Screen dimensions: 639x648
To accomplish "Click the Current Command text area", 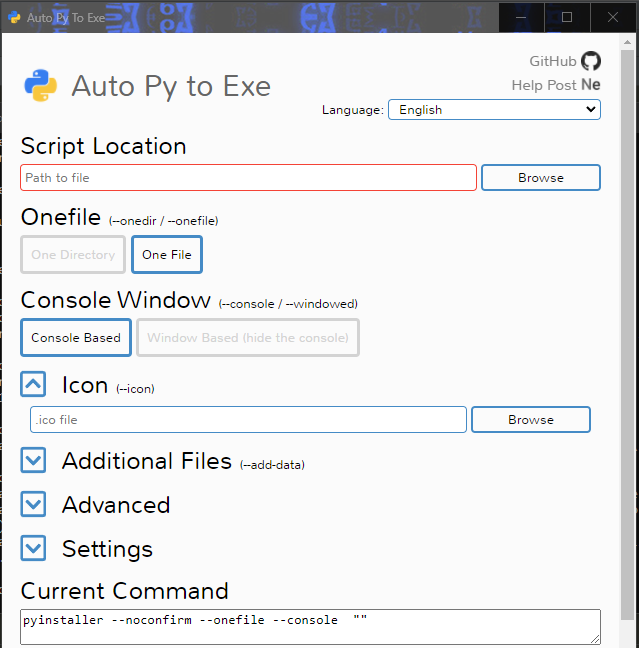I will 310,626.
